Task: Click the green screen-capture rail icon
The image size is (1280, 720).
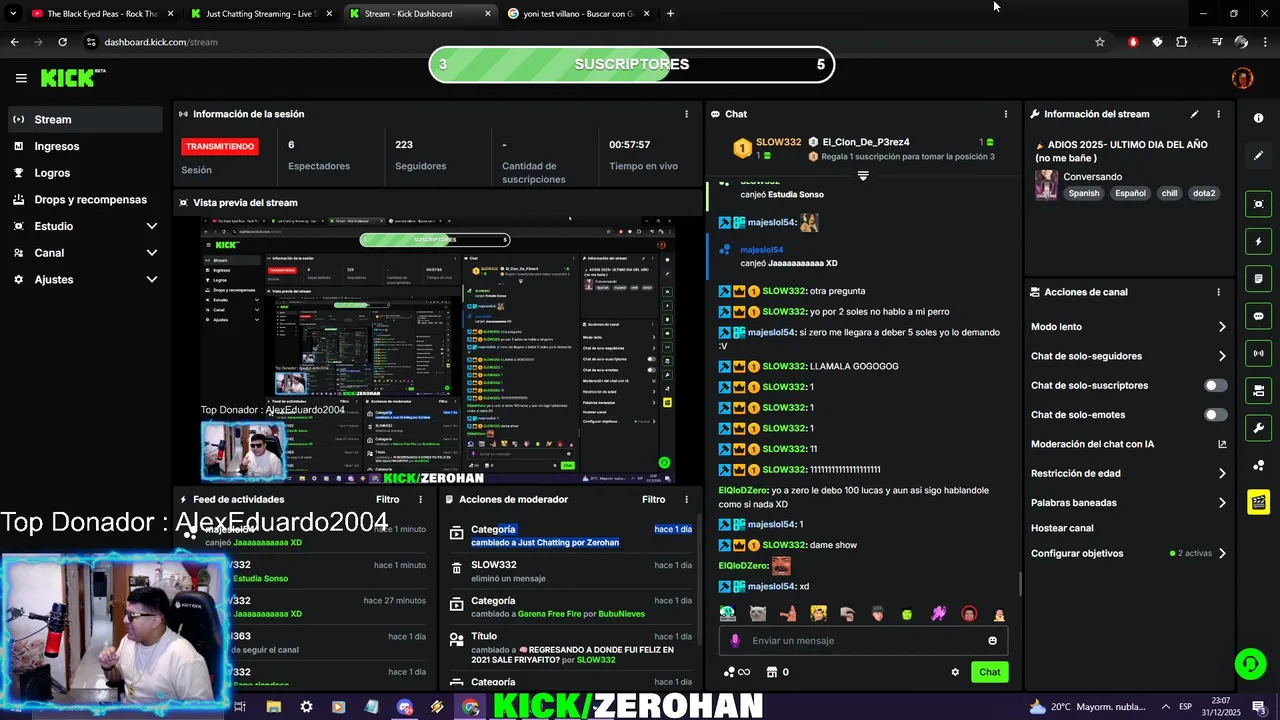Action: pos(1258,204)
